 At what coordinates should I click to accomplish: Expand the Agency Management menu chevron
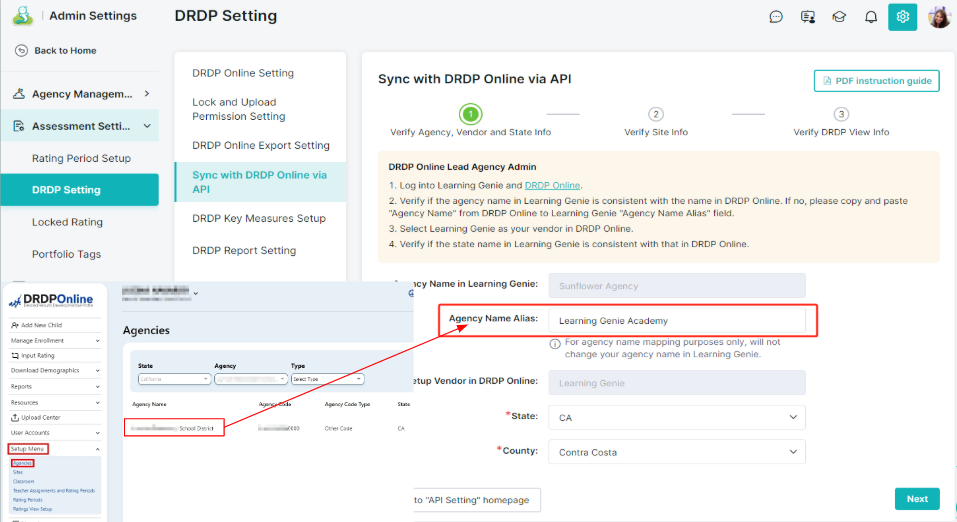tap(147, 93)
